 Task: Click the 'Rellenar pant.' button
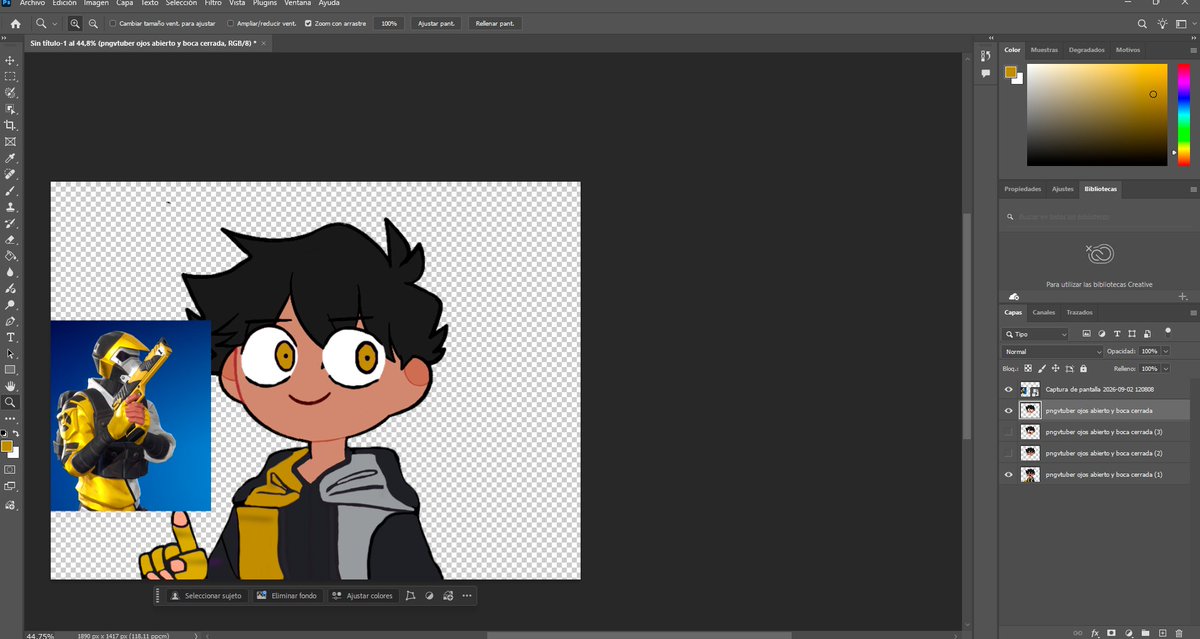495,23
